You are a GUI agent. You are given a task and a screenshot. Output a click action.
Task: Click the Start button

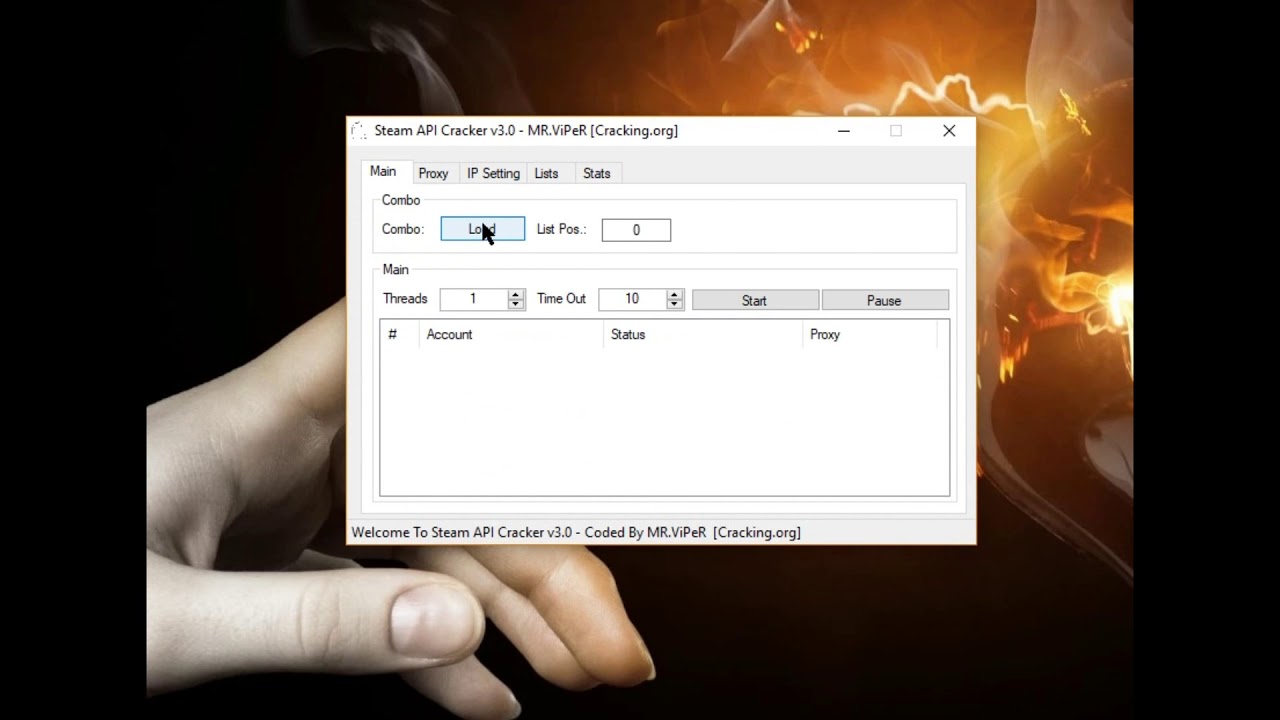(x=755, y=300)
